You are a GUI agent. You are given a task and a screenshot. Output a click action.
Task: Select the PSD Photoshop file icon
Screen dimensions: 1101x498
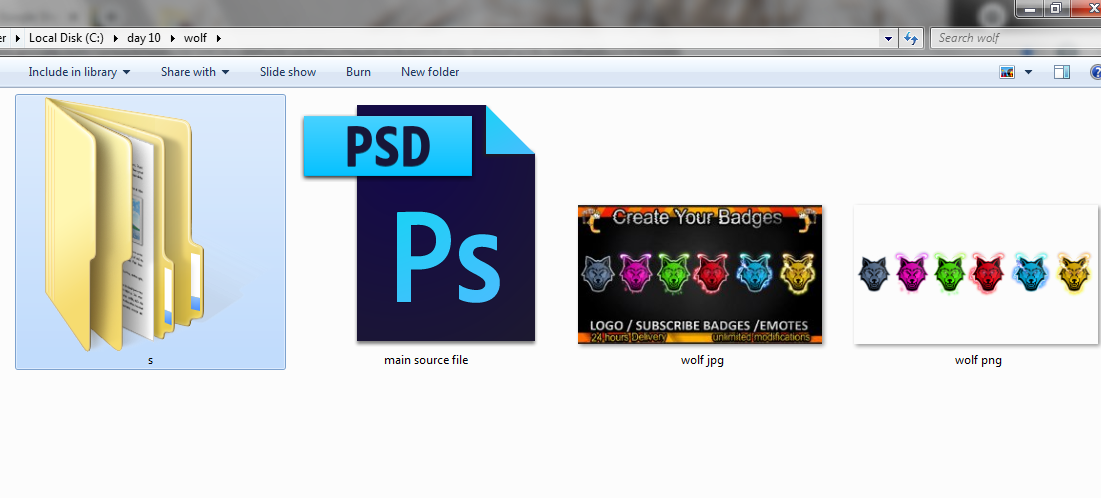[419, 223]
